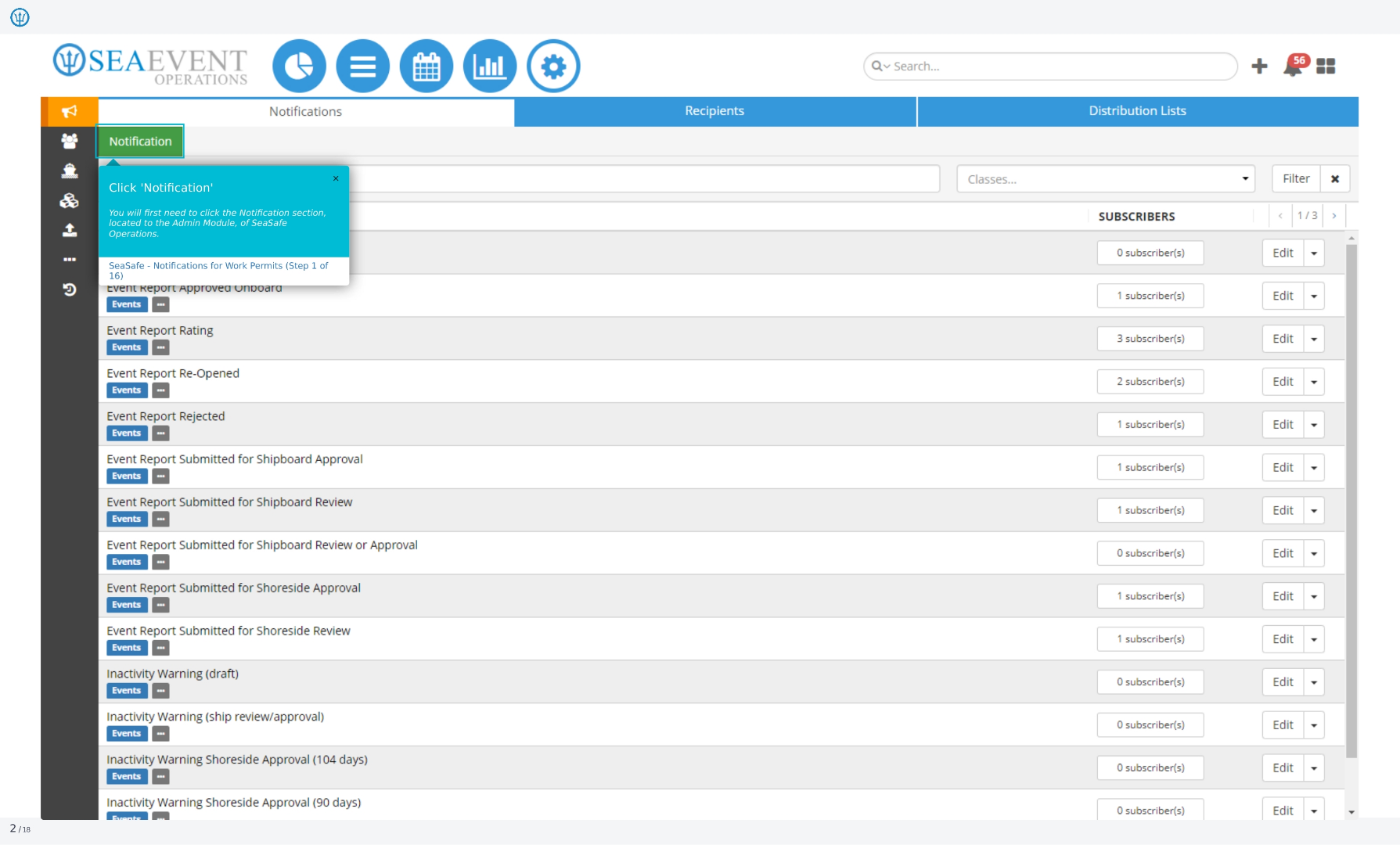1400x845 pixels.
Task: Expand Edit dropdown for Inactivity Warning (draft)
Action: (x=1314, y=682)
